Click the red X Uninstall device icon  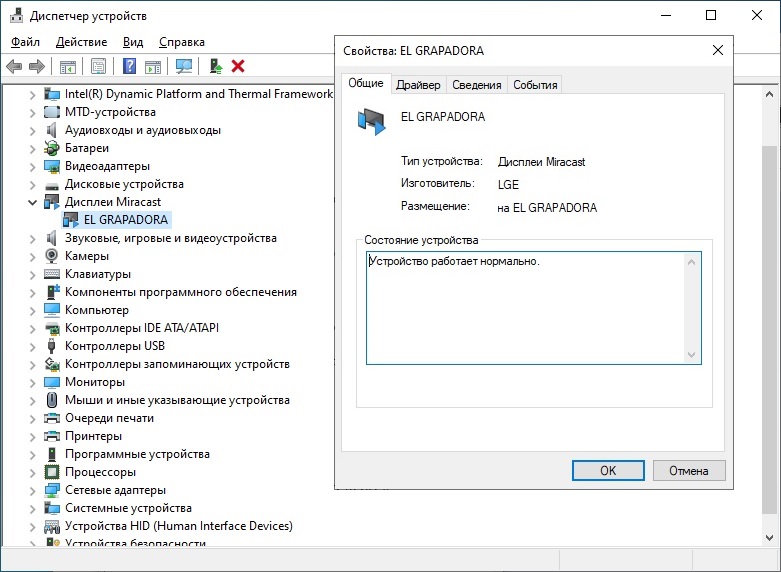tap(238, 66)
